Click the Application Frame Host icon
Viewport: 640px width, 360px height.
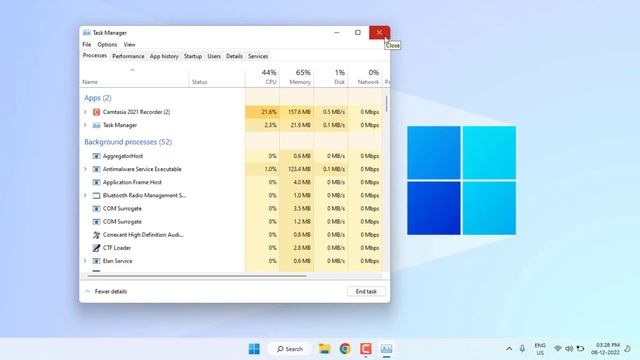96,182
